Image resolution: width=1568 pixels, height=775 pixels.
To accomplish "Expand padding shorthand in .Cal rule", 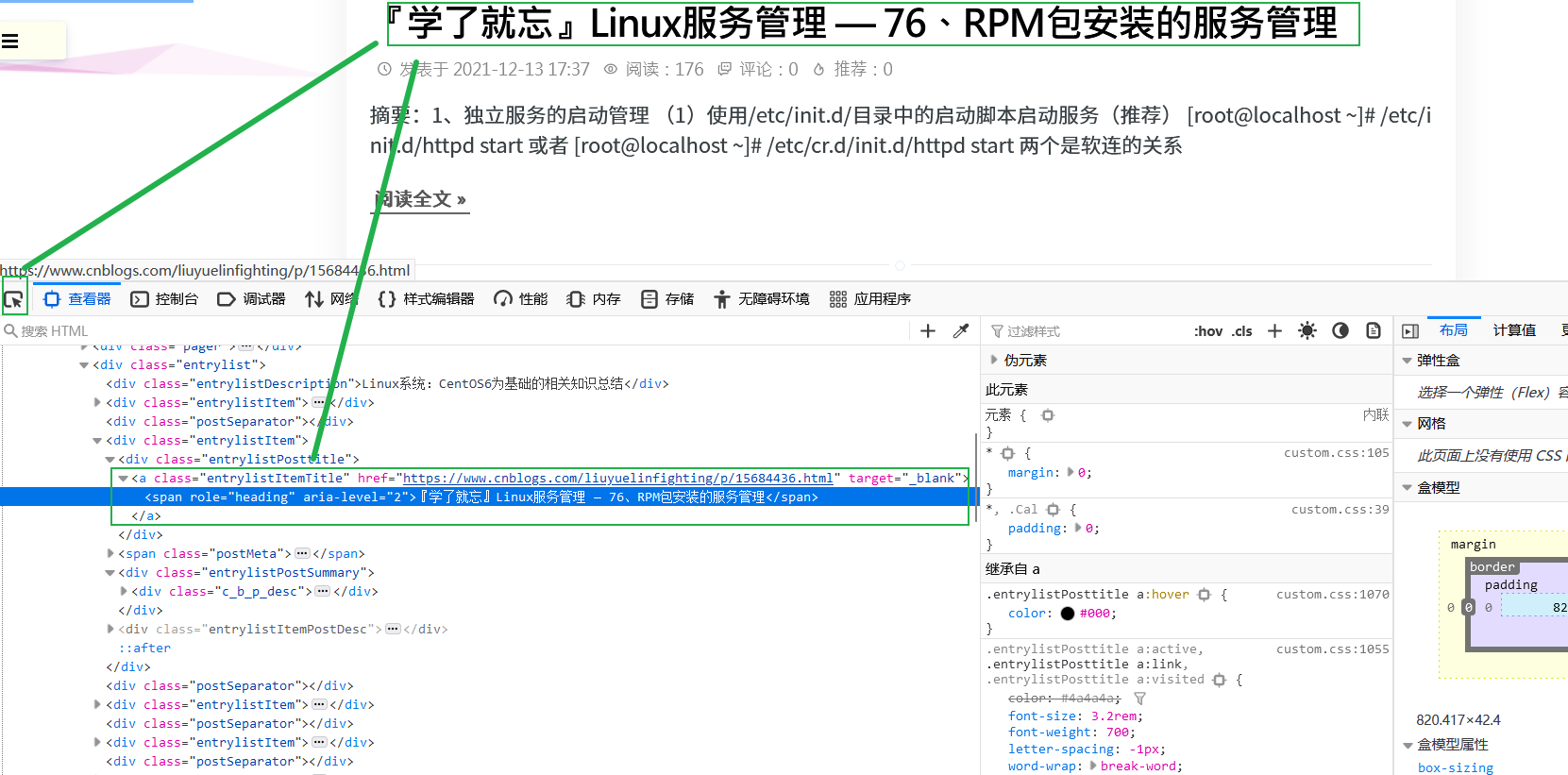I will pos(1076,528).
